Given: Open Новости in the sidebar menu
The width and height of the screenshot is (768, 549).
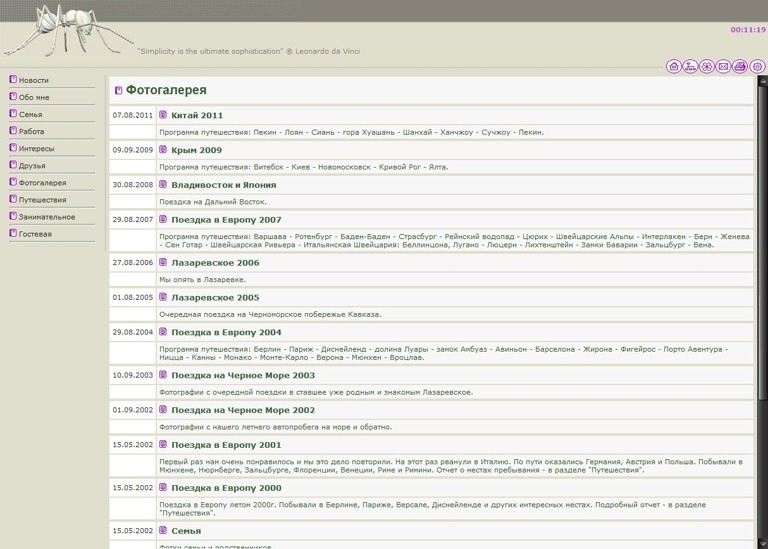Looking at the screenshot, I should (x=34, y=80).
